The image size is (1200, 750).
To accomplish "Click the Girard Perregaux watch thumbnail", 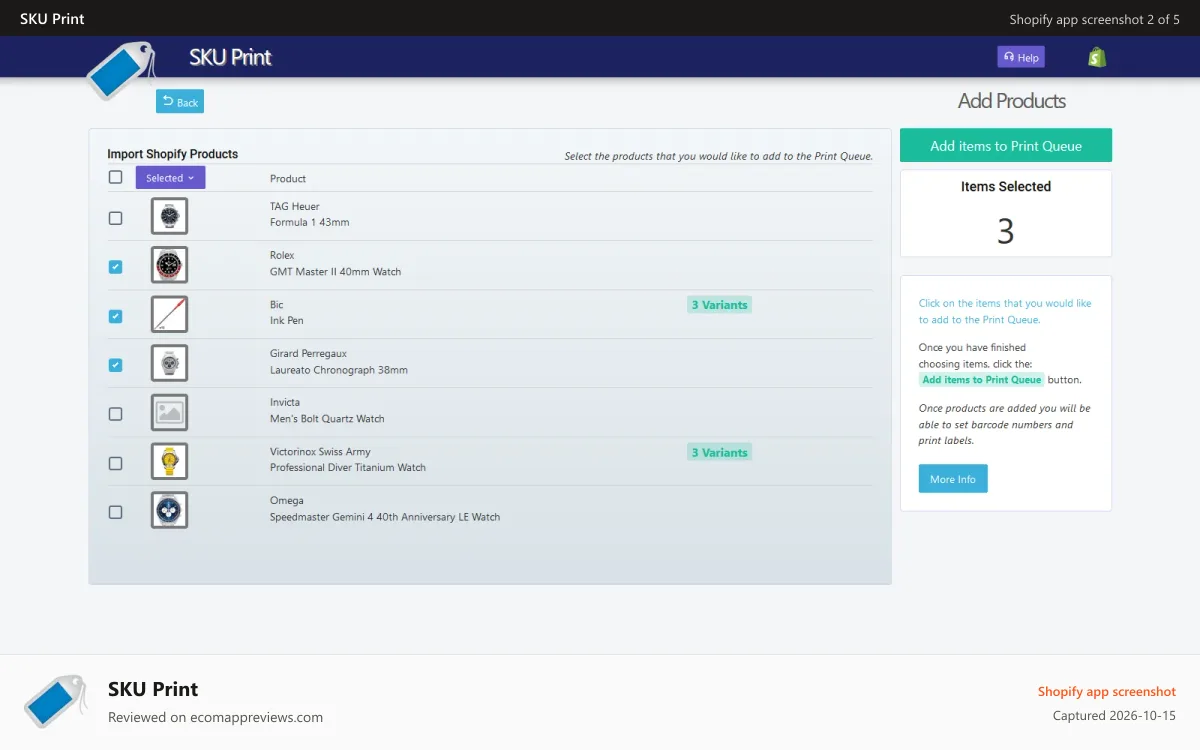I will [x=169, y=363].
